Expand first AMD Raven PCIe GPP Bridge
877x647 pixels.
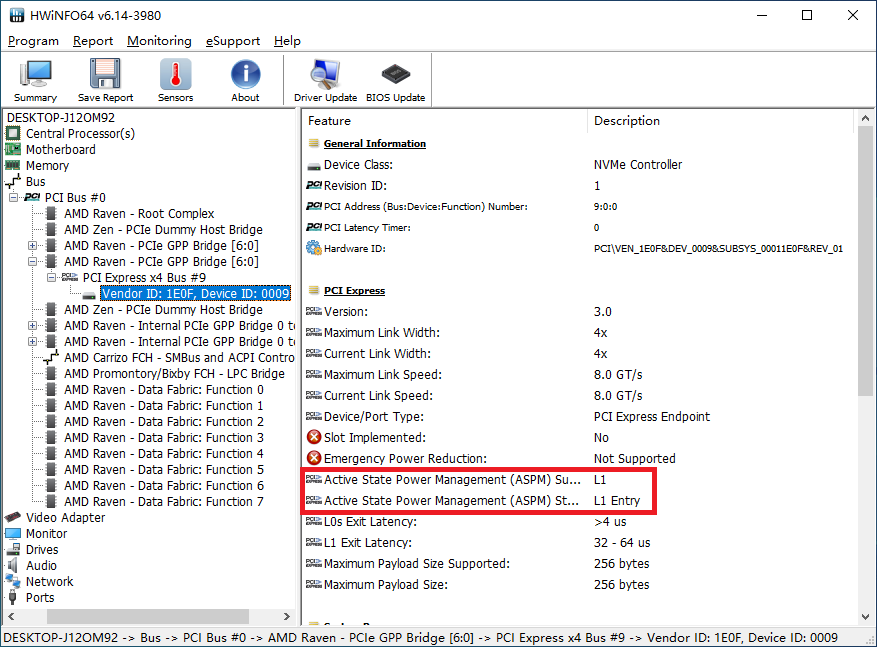[32, 245]
